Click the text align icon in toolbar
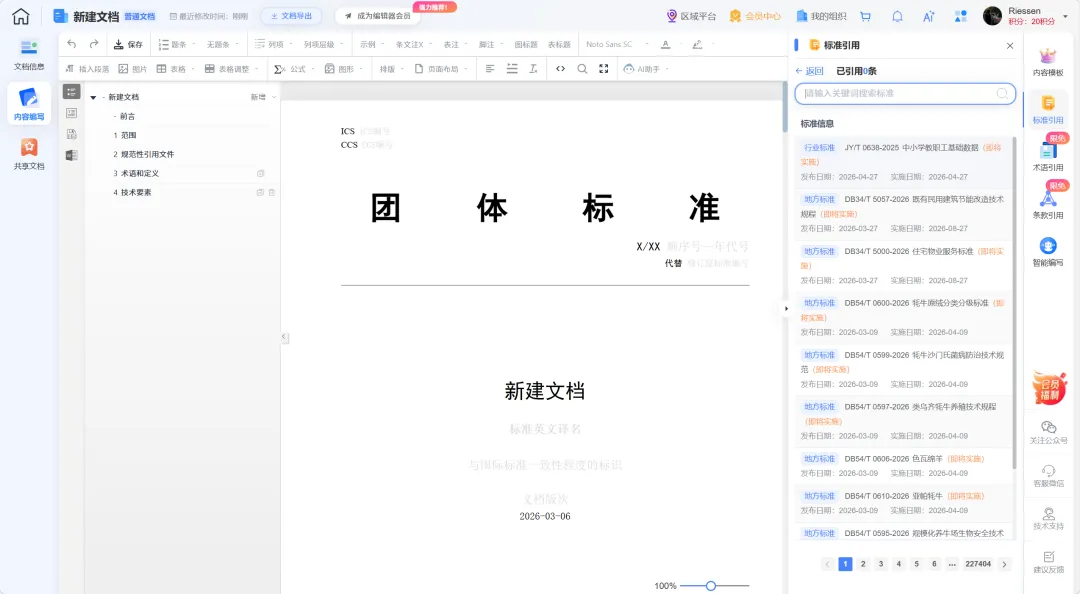The width and height of the screenshot is (1080, 594). coord(490,69)
